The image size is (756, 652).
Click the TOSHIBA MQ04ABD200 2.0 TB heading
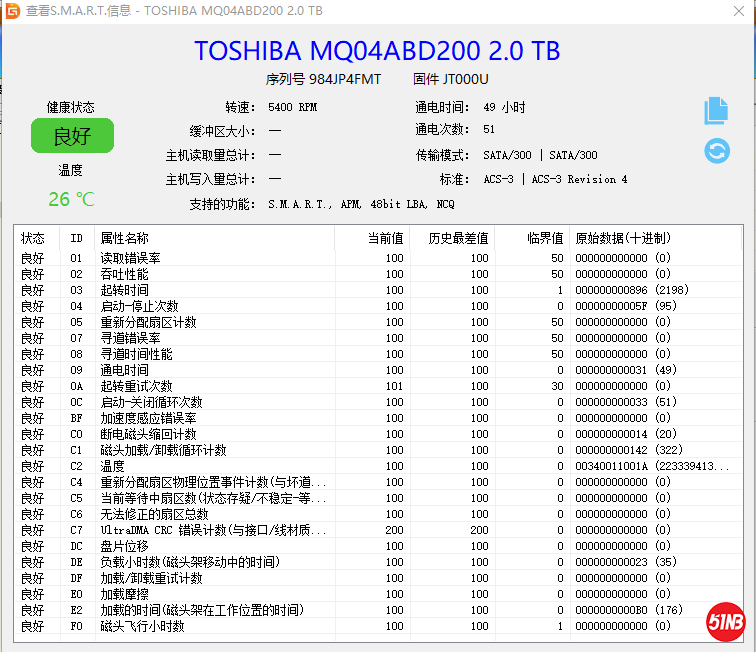point(377,51)
